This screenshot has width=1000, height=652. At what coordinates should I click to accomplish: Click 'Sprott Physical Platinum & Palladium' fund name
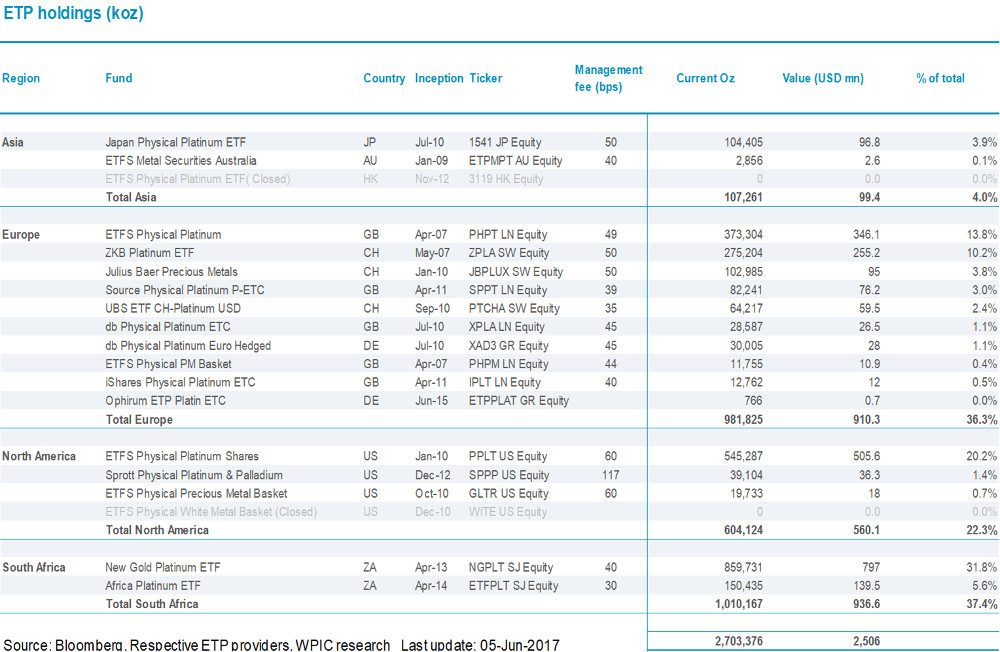click(x=194, y=475)
